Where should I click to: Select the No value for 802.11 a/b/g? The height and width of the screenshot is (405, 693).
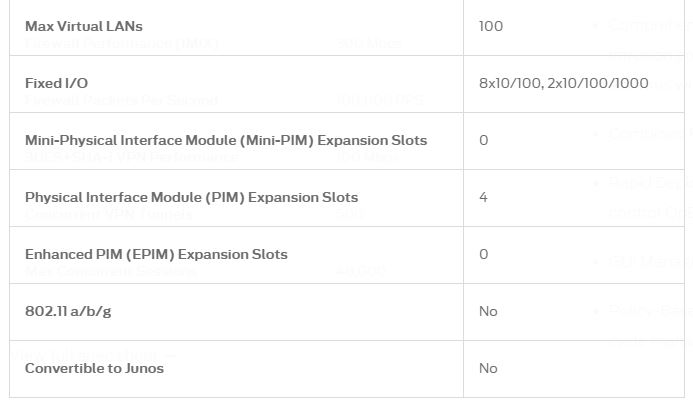point(488,311)
